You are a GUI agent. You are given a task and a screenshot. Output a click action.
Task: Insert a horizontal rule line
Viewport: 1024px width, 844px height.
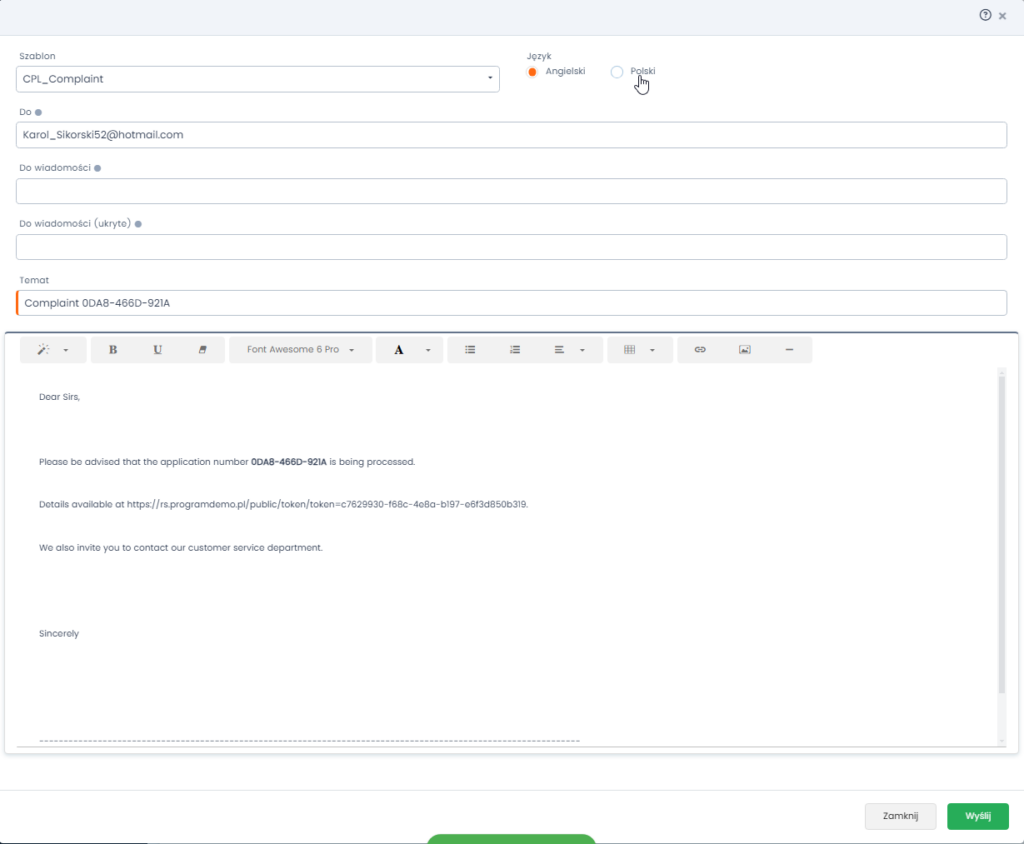[x=789, y=350]
